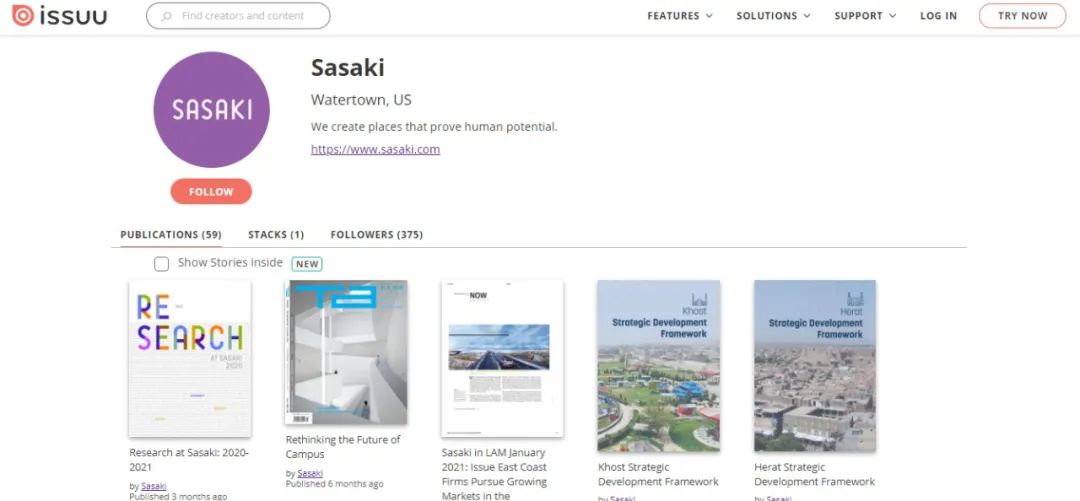This screenshot has height=501, width=1080.
Task: Click the purple Sasaki profile avatar
Action: click(x=211, y=110)
